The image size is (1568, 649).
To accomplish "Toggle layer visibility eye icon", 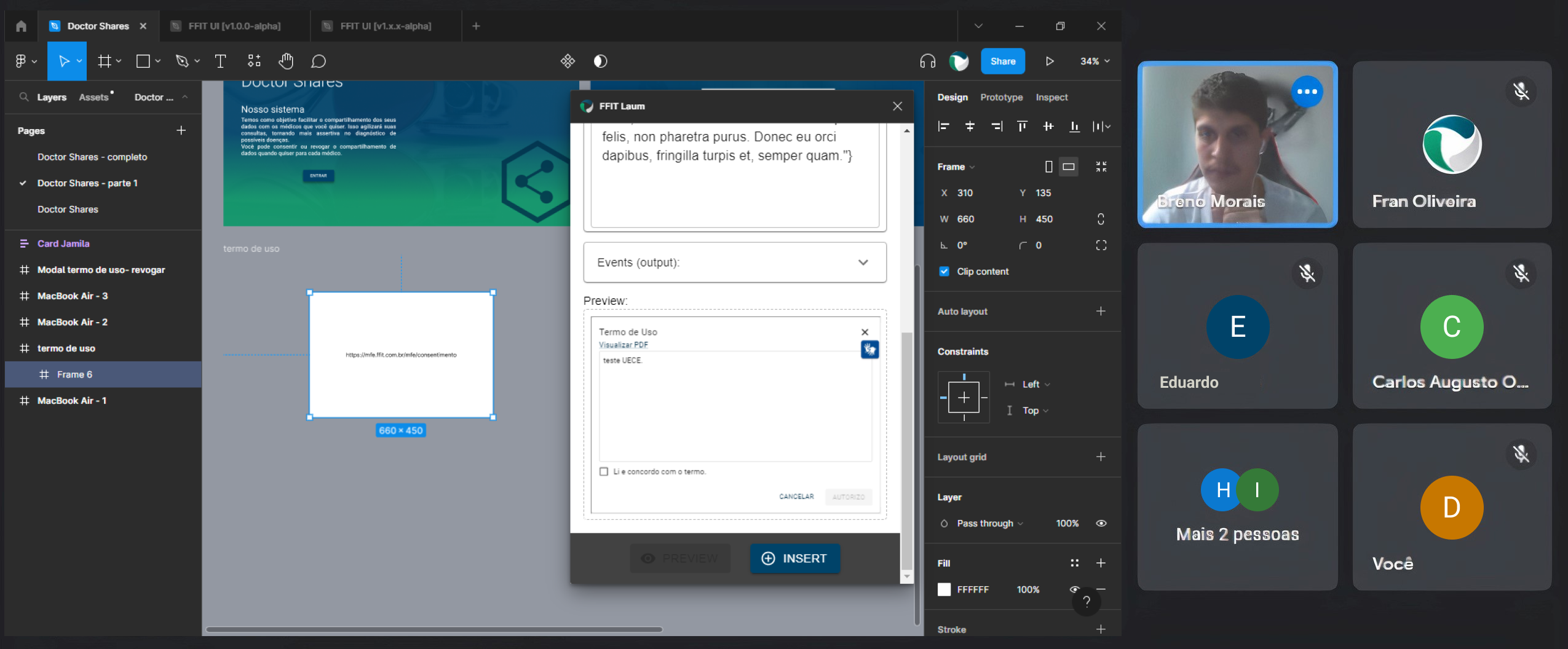I will pyautogui.click(x=1101, y=523).
